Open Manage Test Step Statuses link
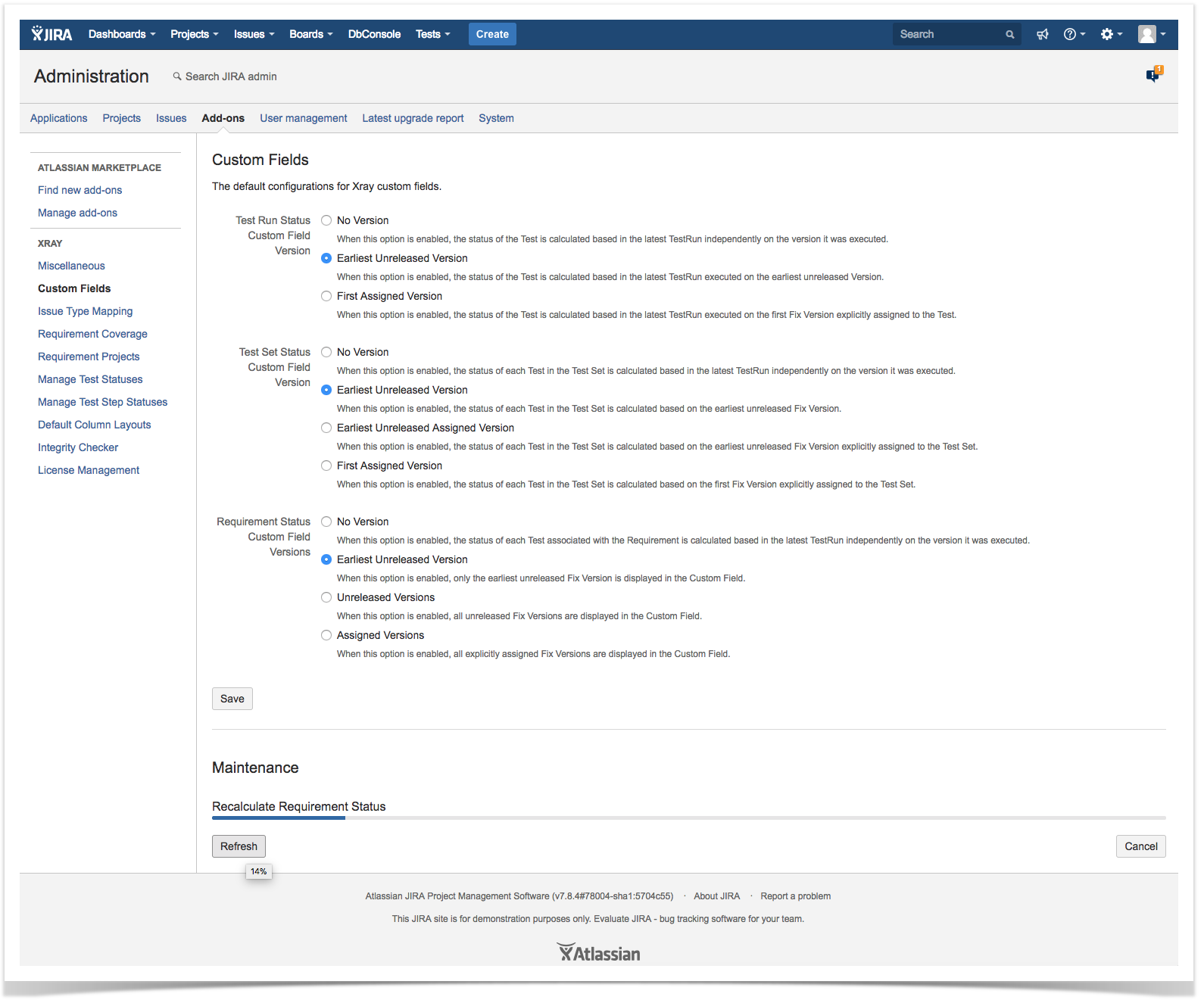The width and height of the screenshot is (1204, 1003). tap(102, 402)
